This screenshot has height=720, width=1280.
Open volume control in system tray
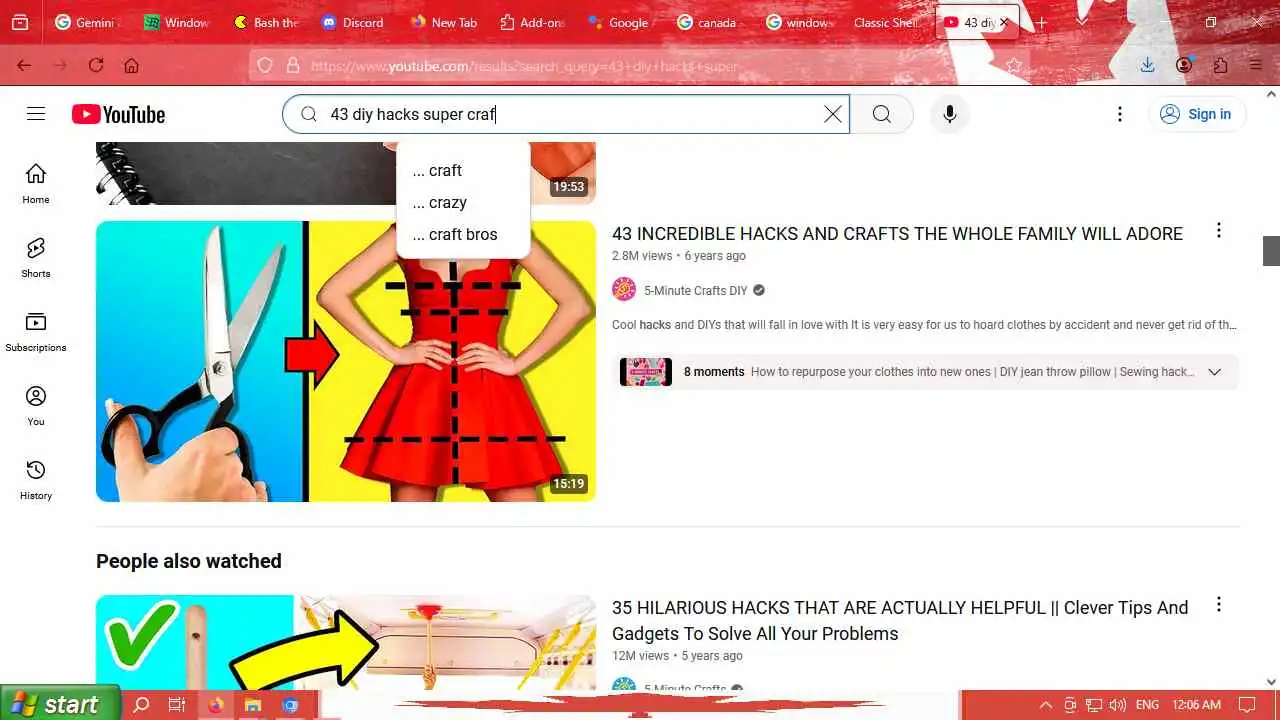(x=1117, y=705)
